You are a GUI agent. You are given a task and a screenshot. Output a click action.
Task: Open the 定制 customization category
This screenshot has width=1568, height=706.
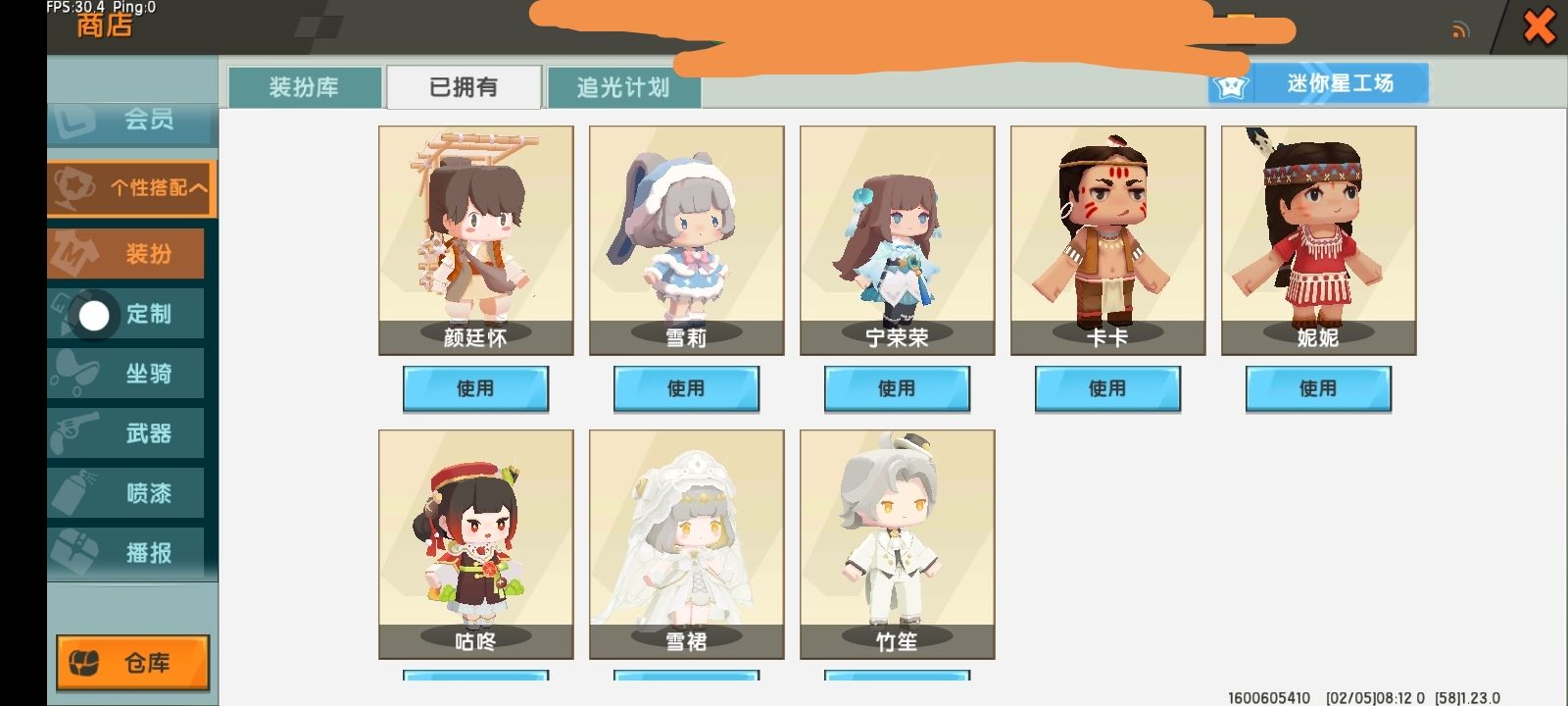click(x=125, y=314)
